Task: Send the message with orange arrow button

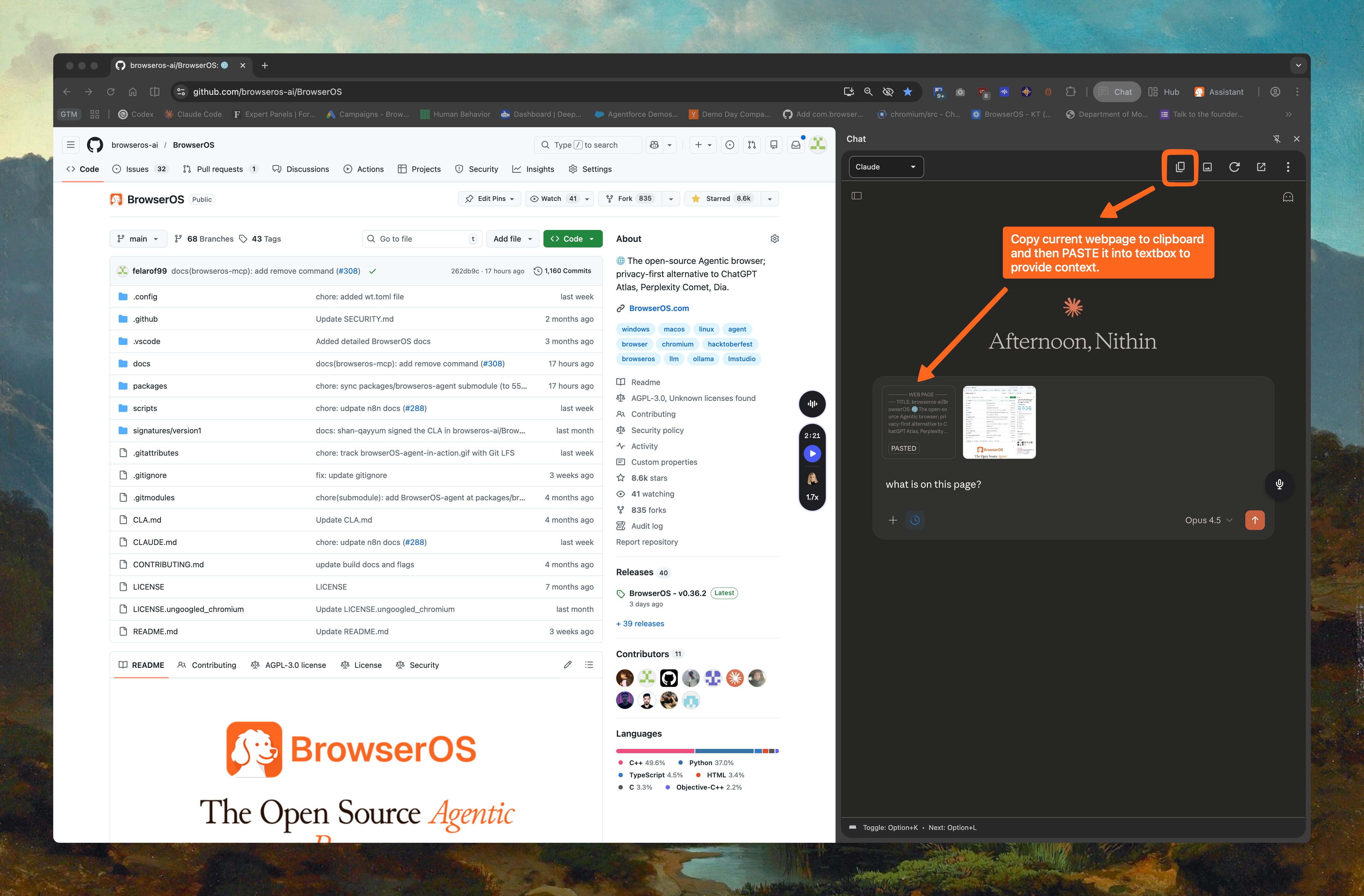Action: [x=1255, y=520]
